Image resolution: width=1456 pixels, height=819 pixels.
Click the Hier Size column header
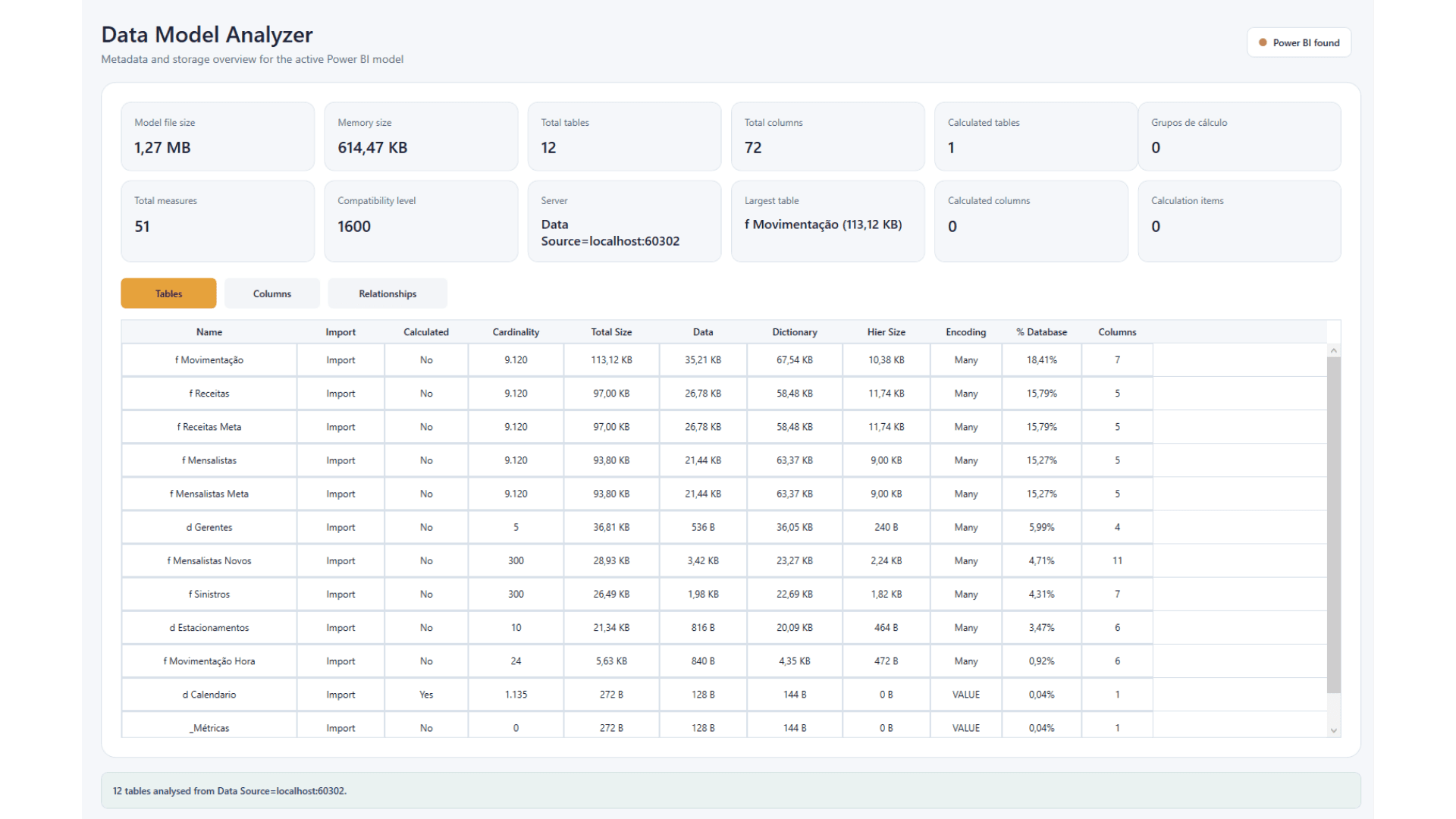pos(886,332)
